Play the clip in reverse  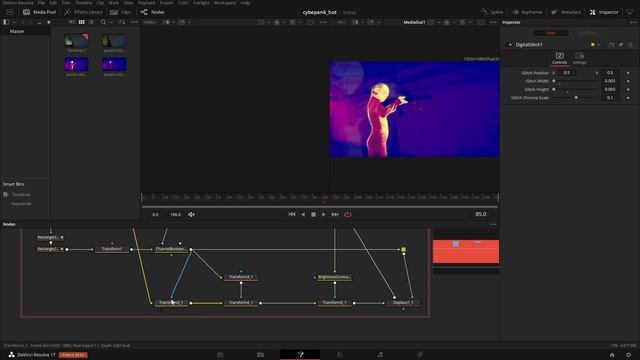click(303, 214)
